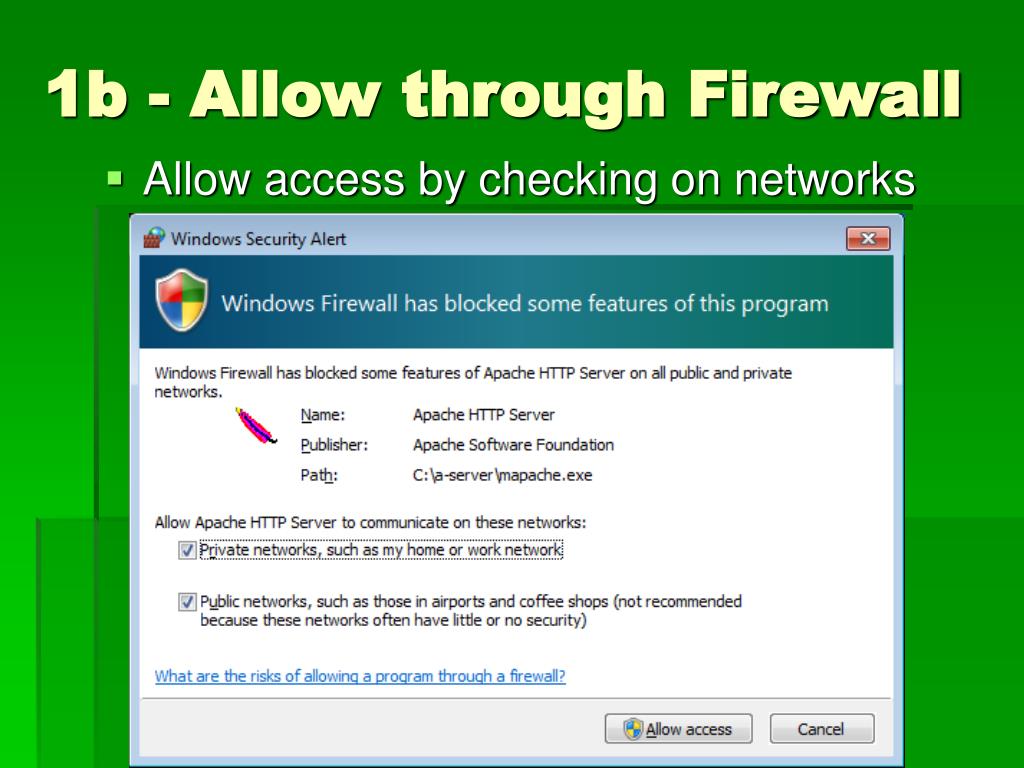Click the UAC shield on Allow access
The width and height of the screenshot is (1024, 768).
pyautogui.click(x=633, y=729)
